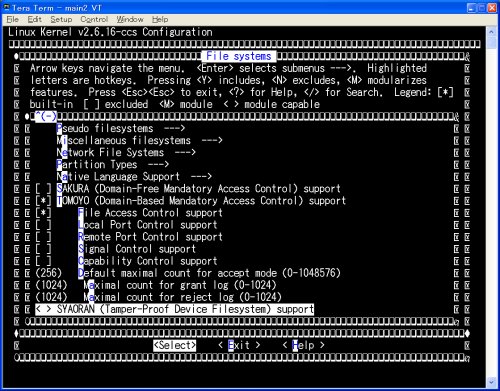This screenshot has height=391, width=500.
Task: Open the Edit menu
Action: click(34, 19)
